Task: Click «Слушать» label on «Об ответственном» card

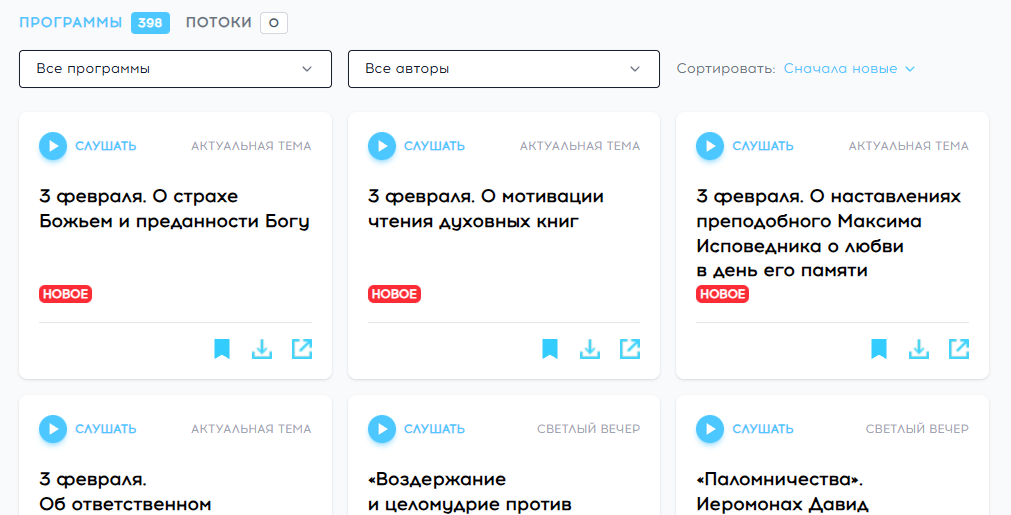Action: [106, 429]
